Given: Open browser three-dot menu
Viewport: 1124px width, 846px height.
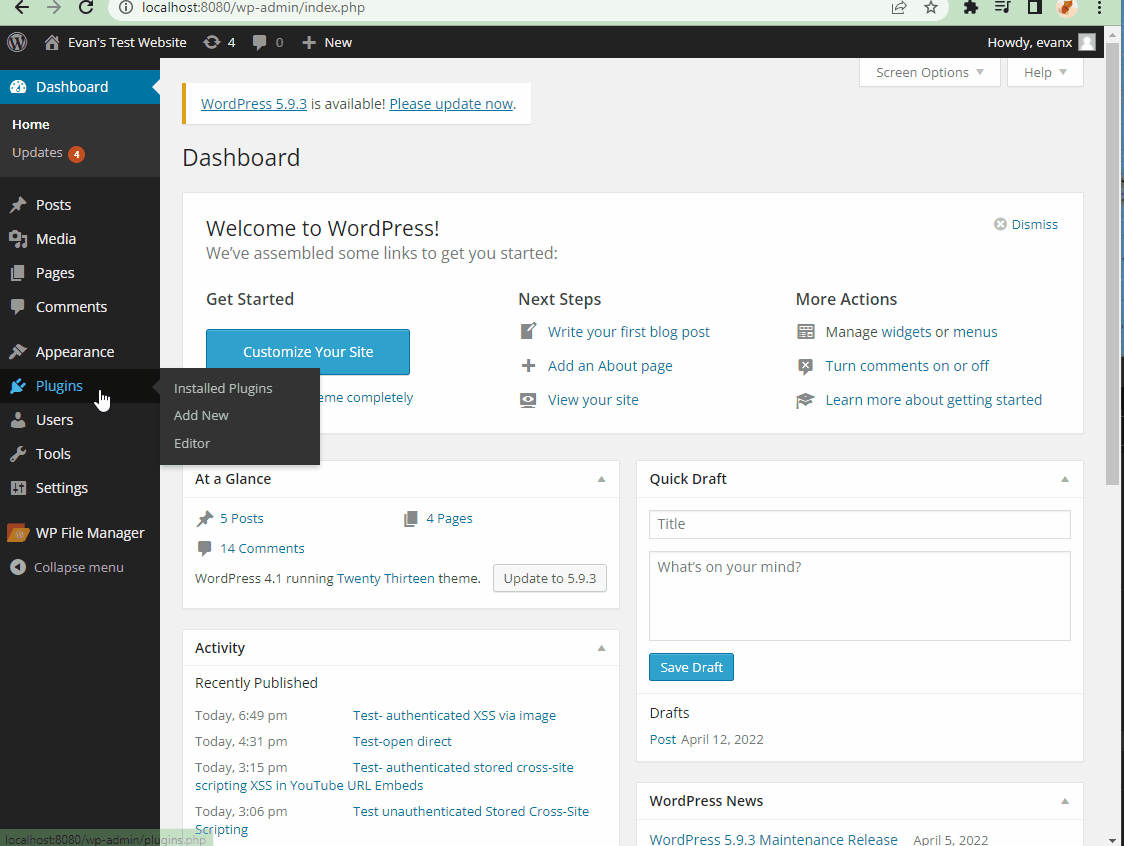Looking at the screenshot, I should [1099, 8].
